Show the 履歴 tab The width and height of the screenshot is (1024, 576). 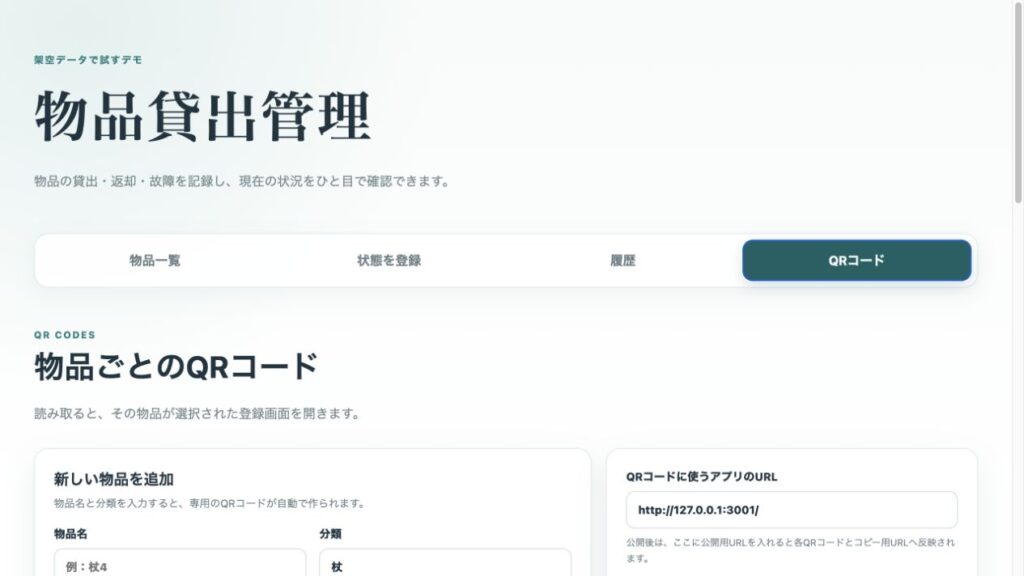pos(622,261)
